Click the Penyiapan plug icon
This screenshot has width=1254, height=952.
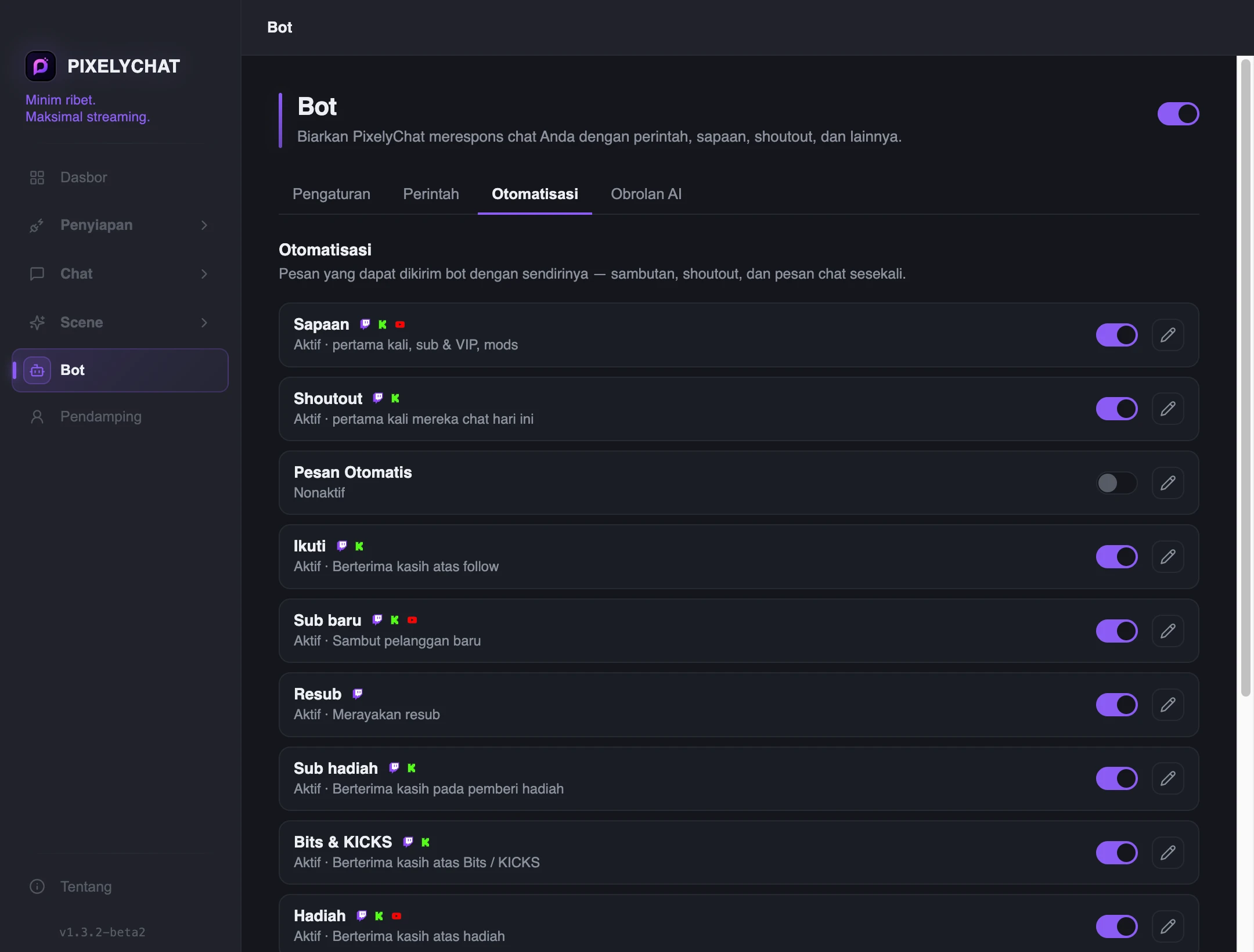[37, 225]
